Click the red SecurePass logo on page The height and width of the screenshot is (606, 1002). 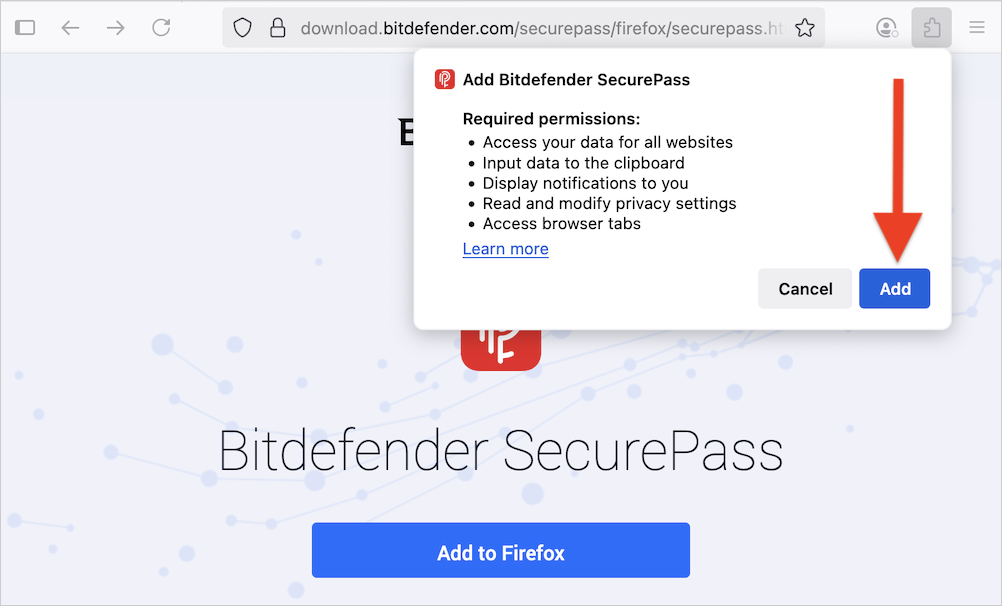click(x=500, y=346)
